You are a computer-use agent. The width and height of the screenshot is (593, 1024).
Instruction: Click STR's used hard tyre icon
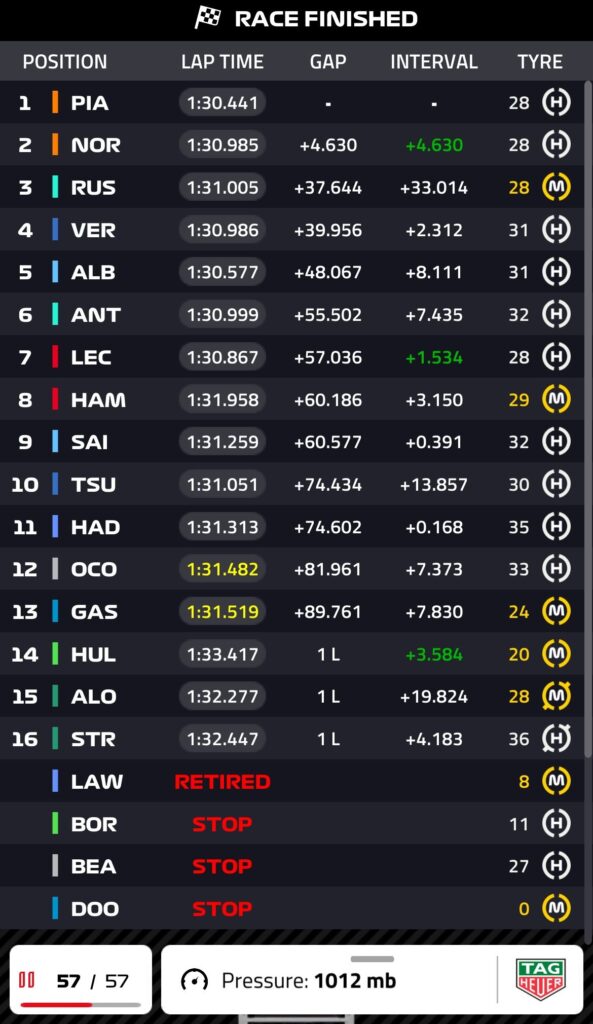pyautogui.click(x=556, y=739)
